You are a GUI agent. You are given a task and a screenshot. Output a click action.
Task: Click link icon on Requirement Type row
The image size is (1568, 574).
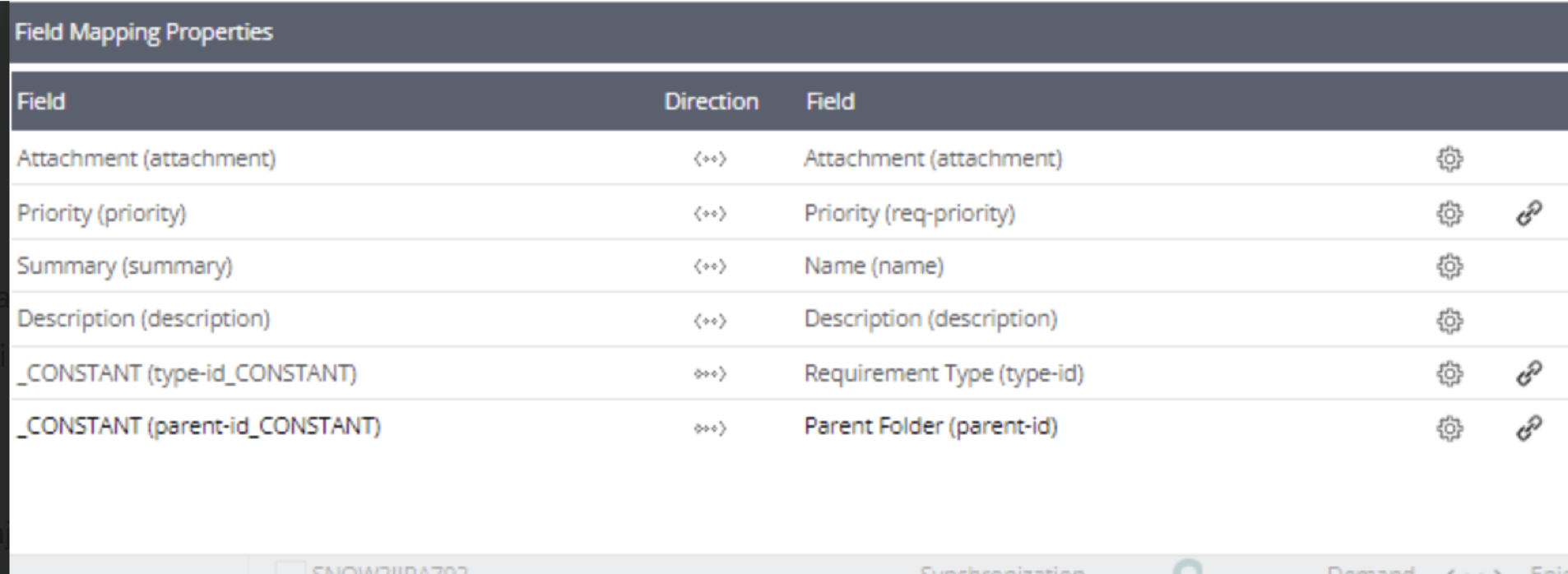[x=1529, y=374]
